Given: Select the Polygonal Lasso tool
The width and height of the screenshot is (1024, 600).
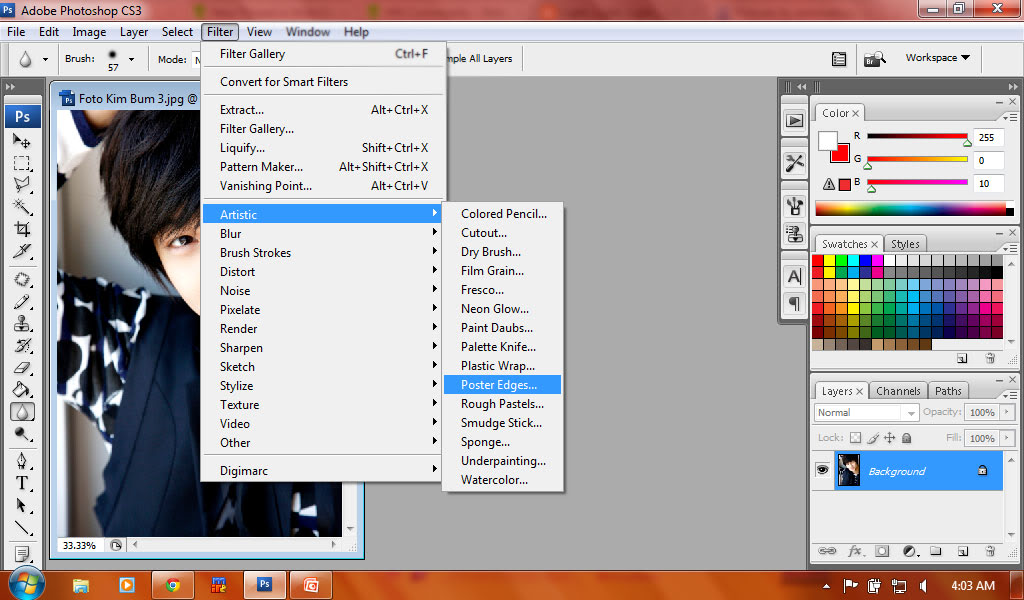Looking at the screenshot, I should point(22,185).
